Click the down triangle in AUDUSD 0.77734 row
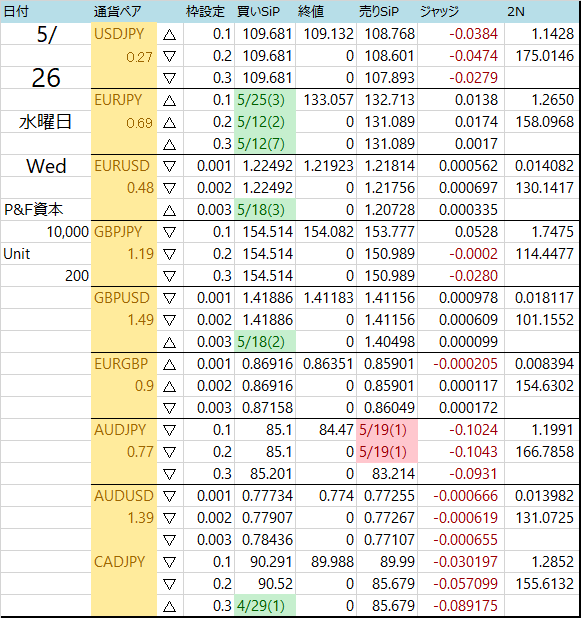This screenshot has width=581, height=618. pos(169,497)
